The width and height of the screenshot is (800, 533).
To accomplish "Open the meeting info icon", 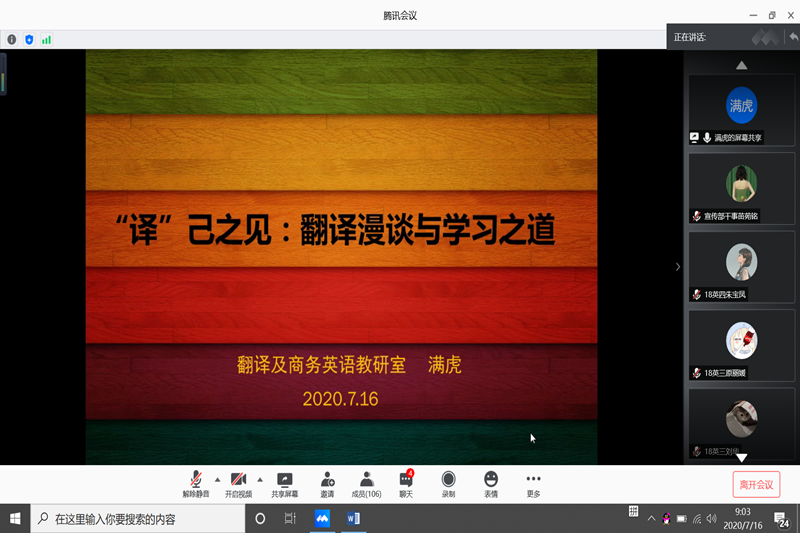I will point(12,39).
